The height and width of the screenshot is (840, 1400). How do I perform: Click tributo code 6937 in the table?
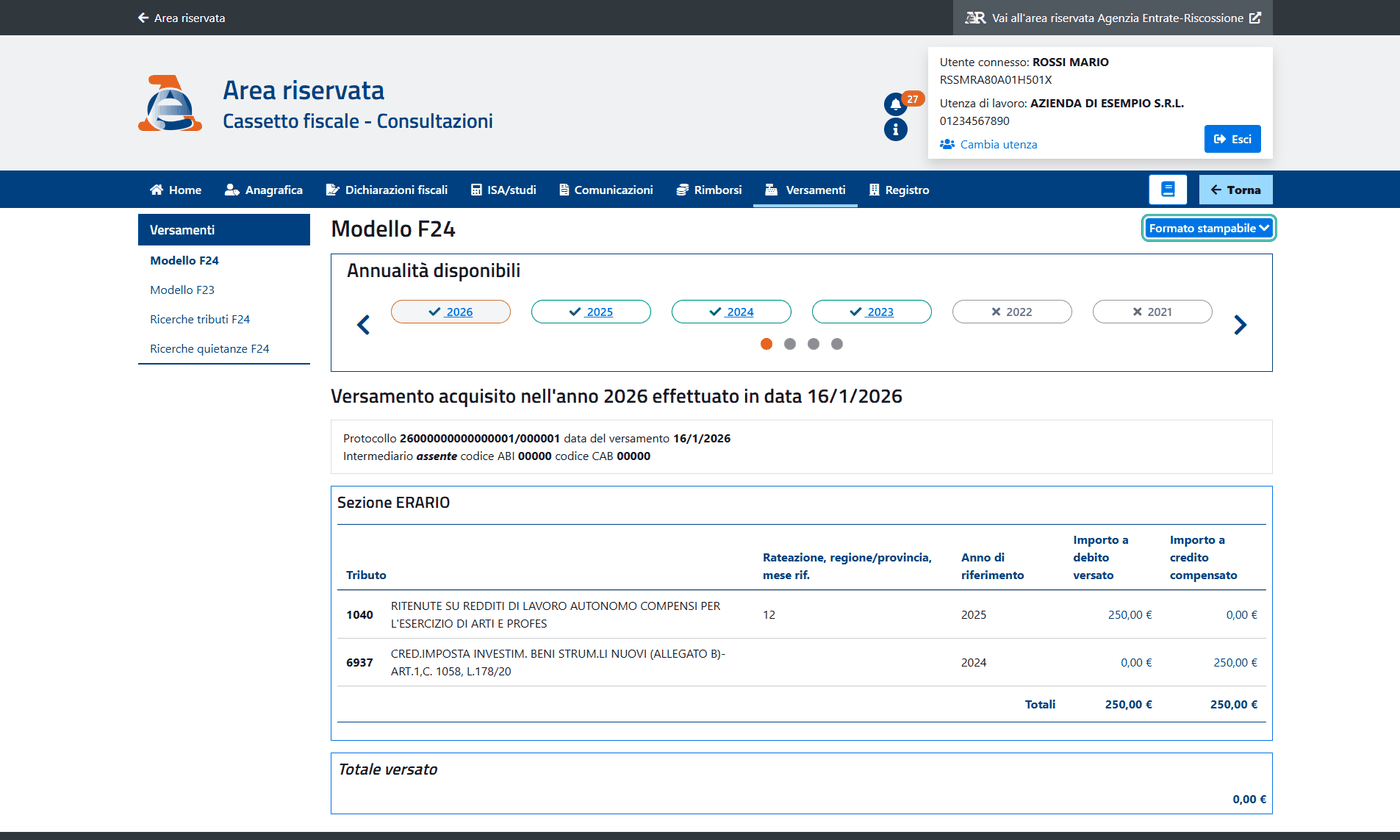point(359,662)
